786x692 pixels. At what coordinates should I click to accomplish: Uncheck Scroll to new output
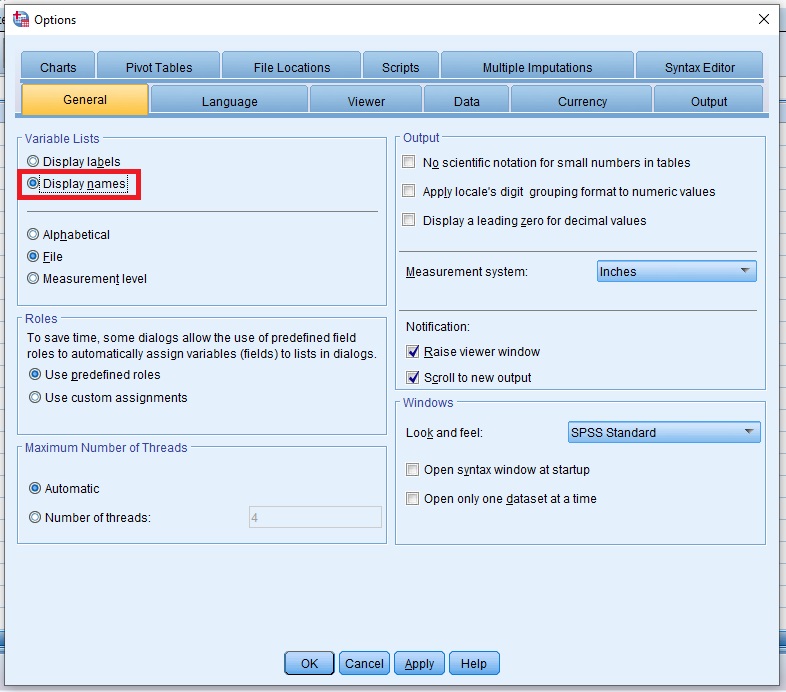click(x=413, y=377)
